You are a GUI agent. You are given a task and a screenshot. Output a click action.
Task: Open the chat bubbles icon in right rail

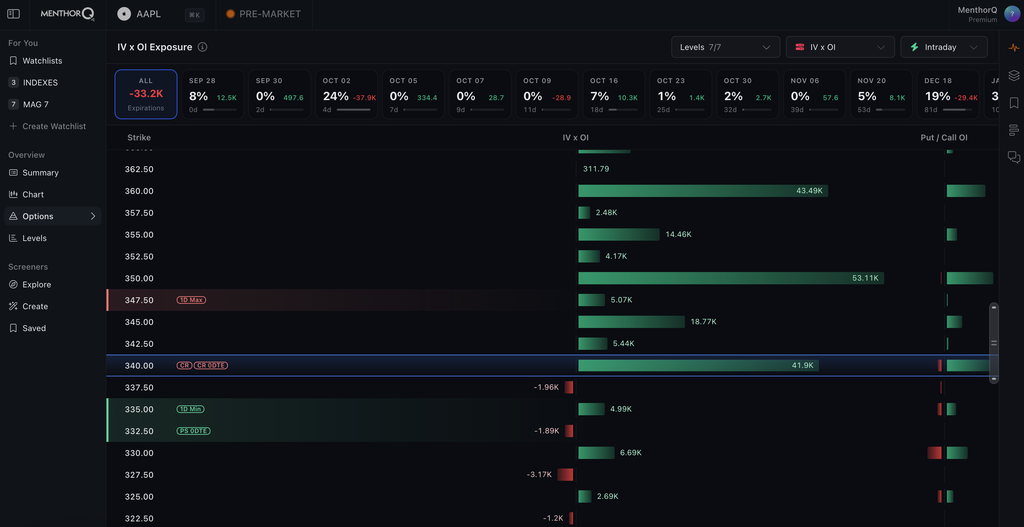[1014, 157]
